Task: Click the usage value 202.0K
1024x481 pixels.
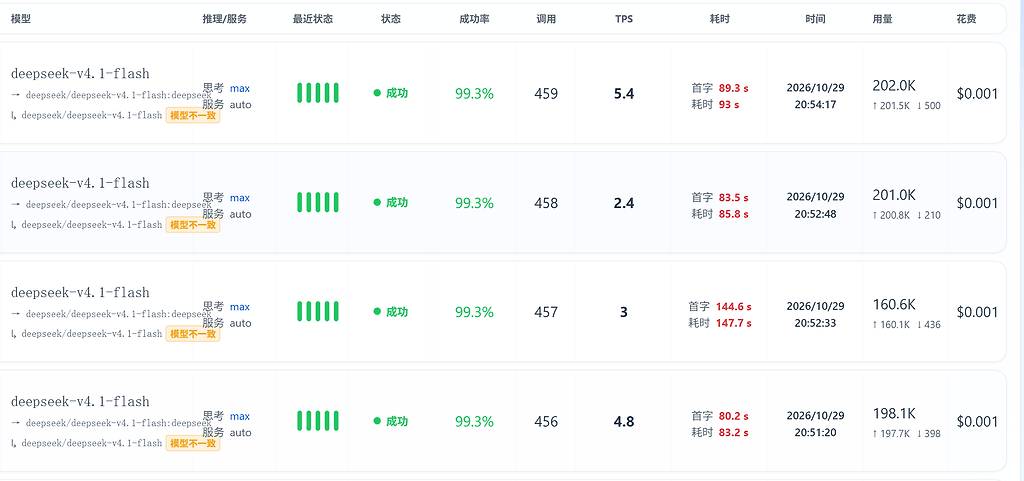Action: (x=894, y=85)
